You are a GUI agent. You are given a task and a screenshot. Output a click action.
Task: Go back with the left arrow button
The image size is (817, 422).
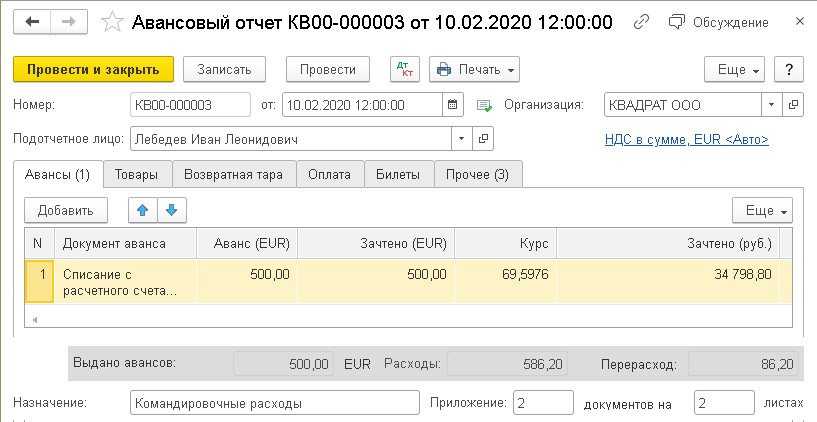tap(32, 22)
